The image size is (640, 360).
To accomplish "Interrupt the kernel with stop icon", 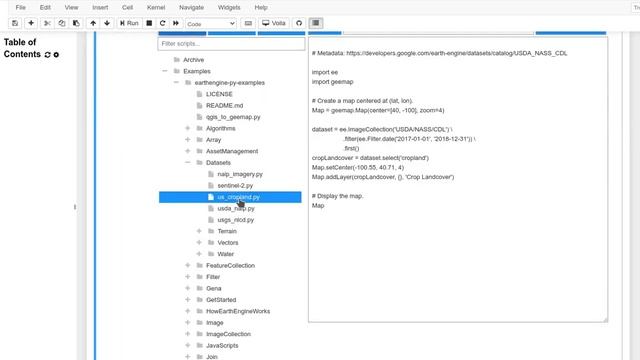I will coord(149,23).
